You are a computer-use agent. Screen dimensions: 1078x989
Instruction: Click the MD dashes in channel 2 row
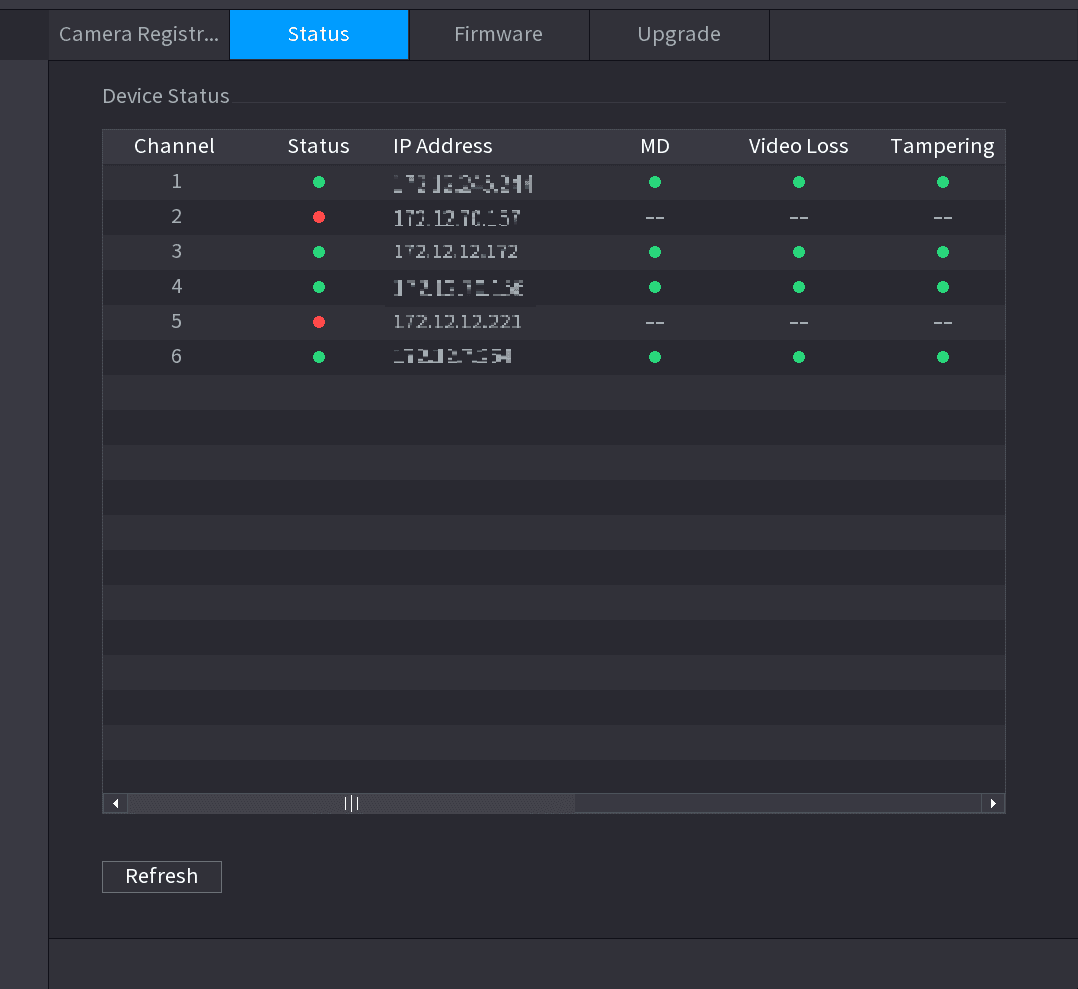coord(655,218)
